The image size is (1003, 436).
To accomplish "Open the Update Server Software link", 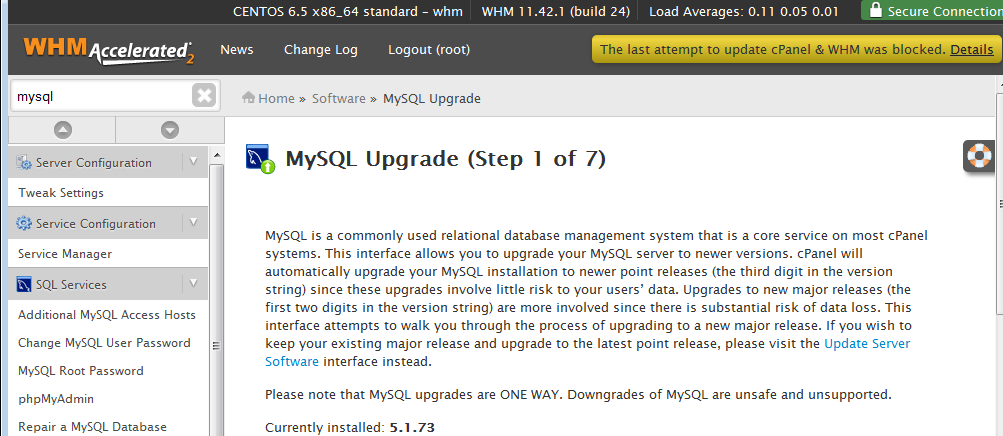I will point(867,344).
